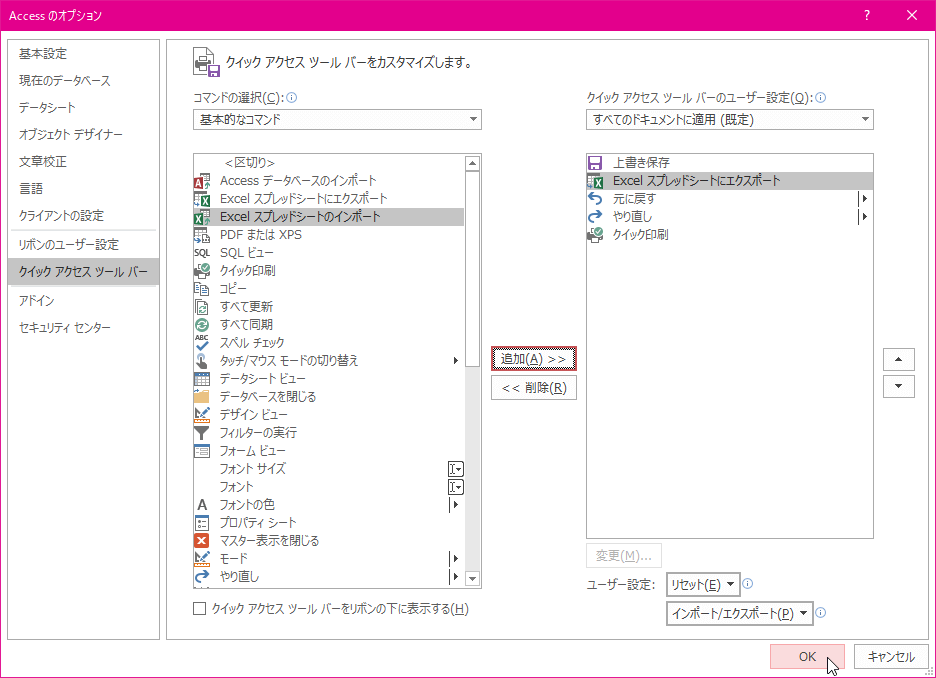Click Excel spreadsheet export icon in command list
Screen dimensions: 936x678
[202, 199]
